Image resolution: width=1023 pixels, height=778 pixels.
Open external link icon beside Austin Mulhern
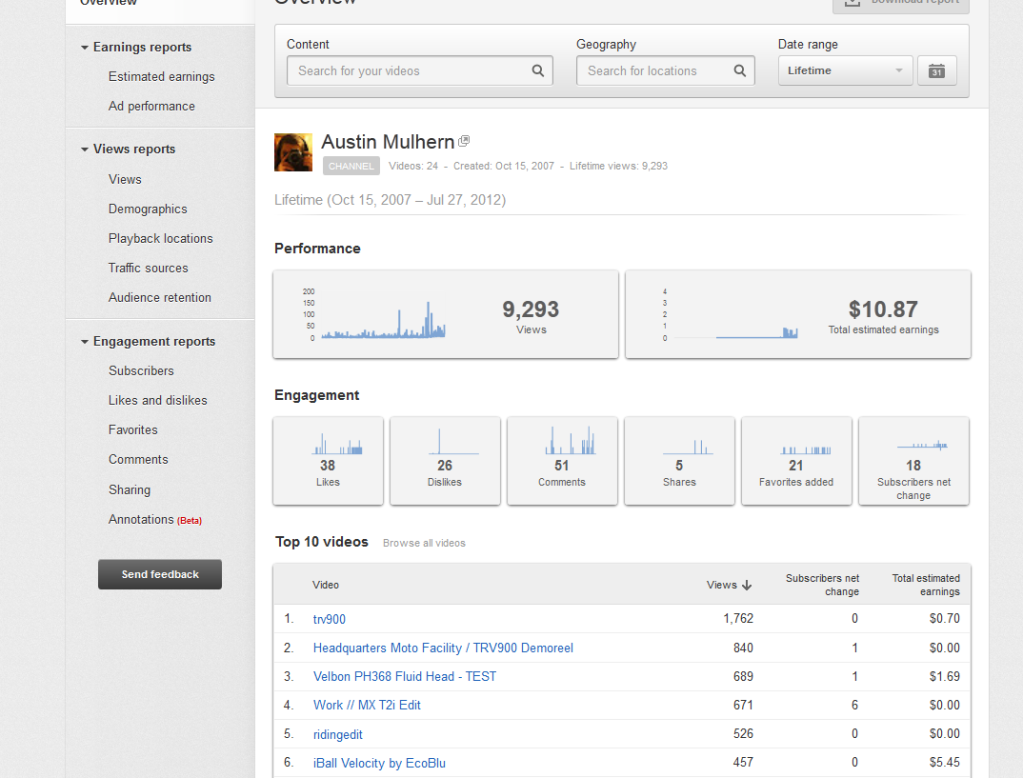(x=464, y=142)
